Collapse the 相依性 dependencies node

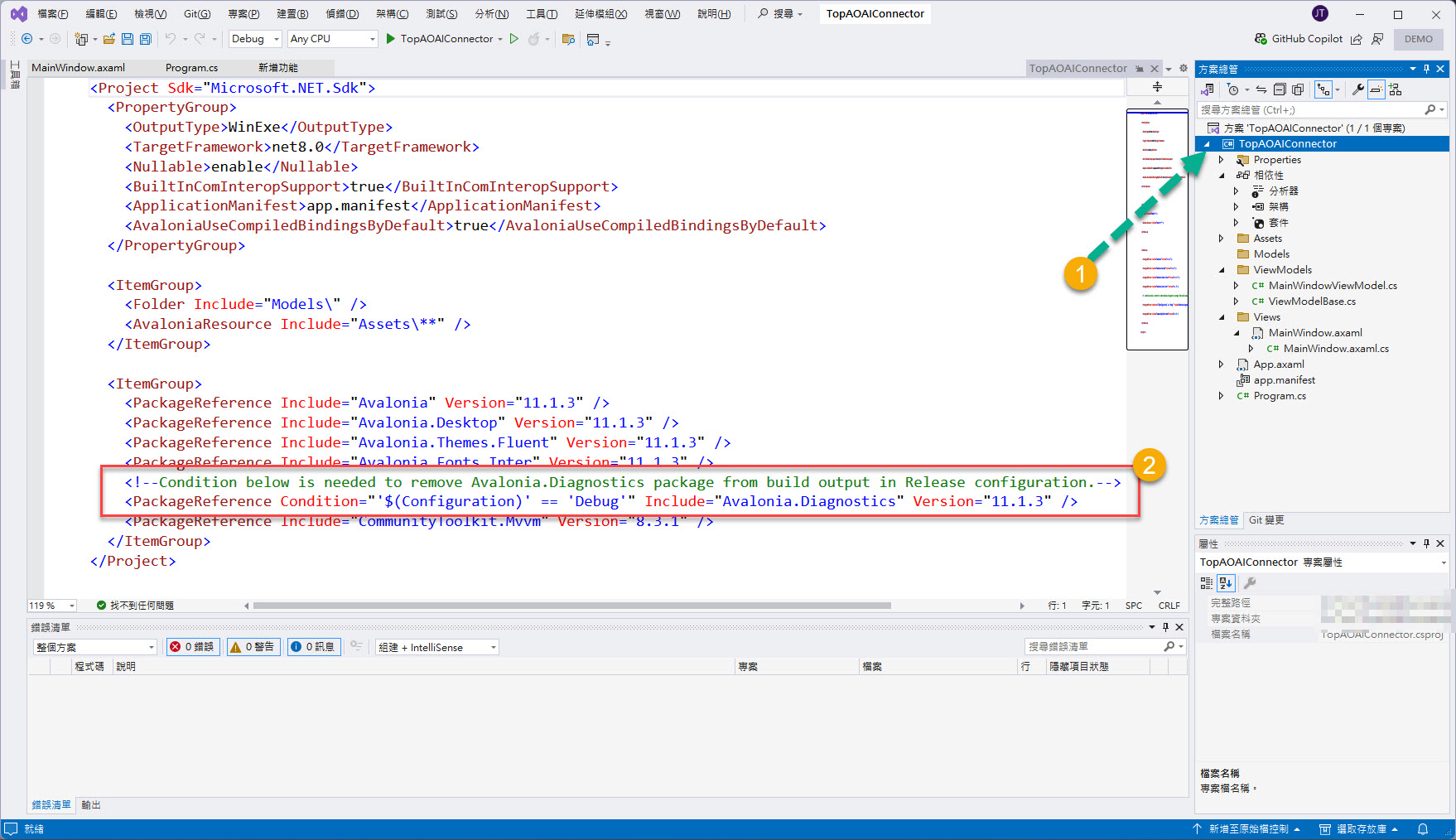1221,176
